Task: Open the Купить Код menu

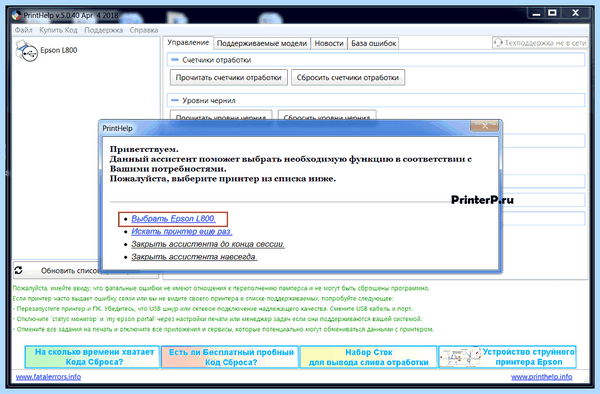Action: pos(58,30)
